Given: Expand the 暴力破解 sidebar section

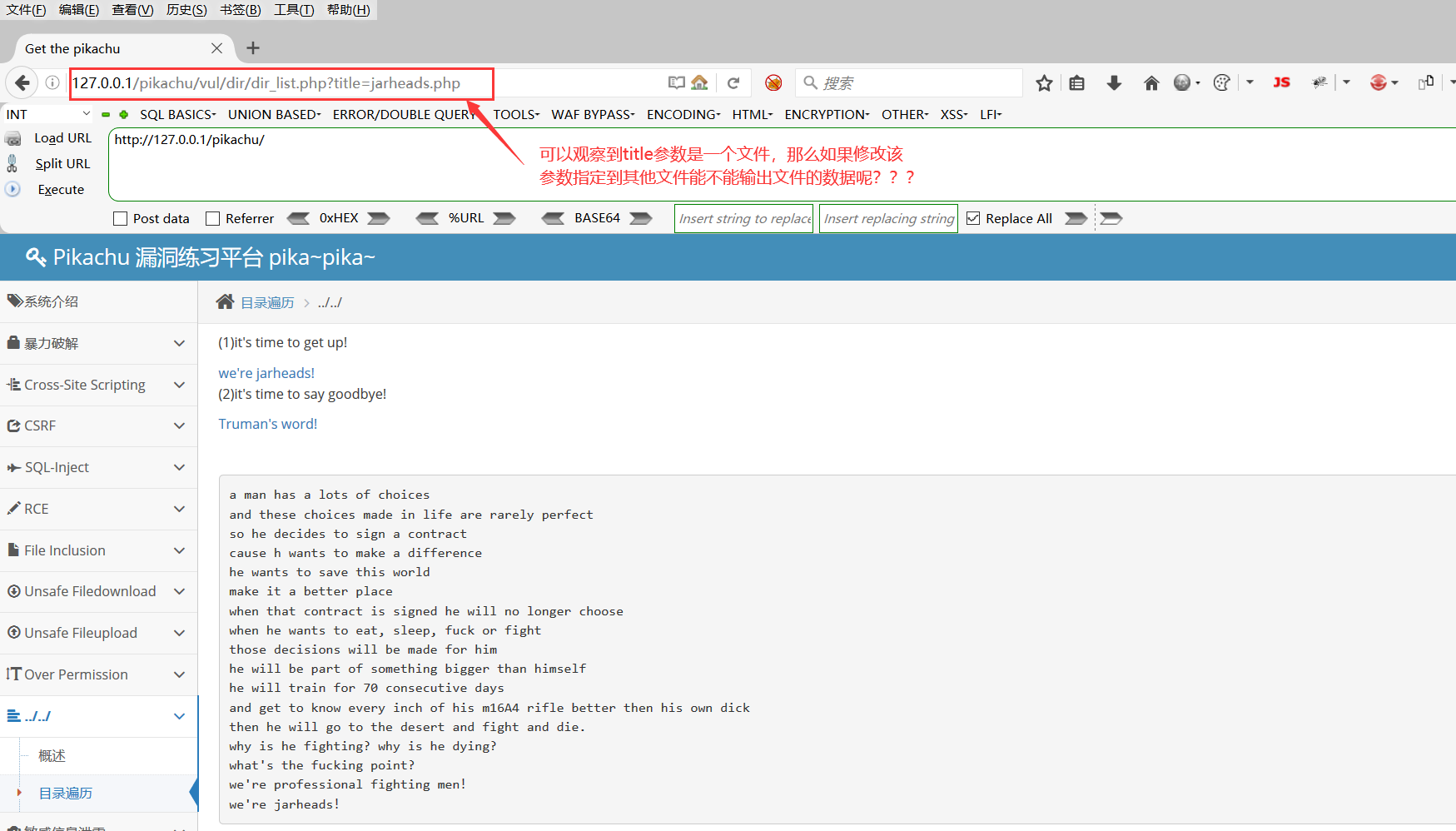Looking at the screenshot, I should click(x=98, y=343).
